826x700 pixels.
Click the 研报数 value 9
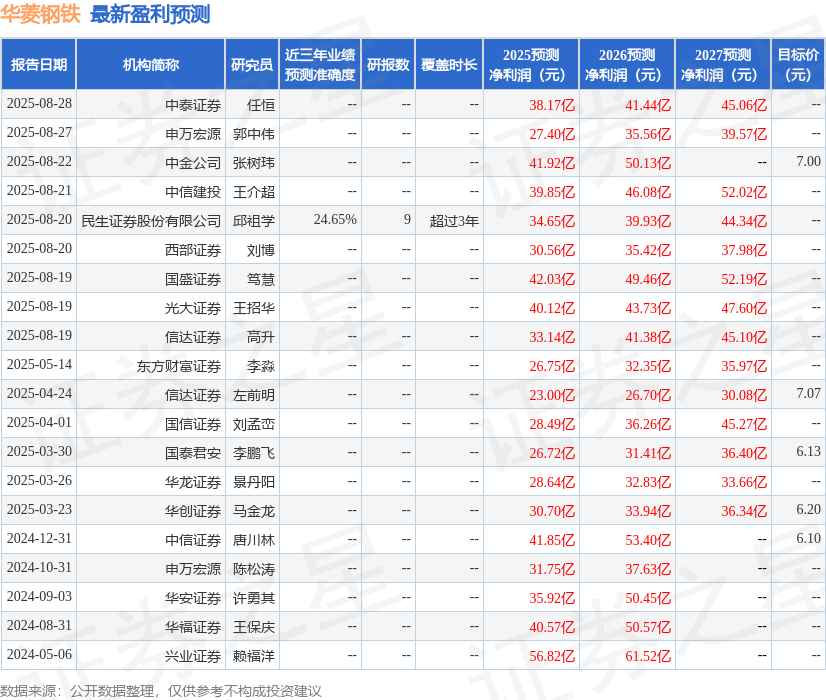click(404, 220)
